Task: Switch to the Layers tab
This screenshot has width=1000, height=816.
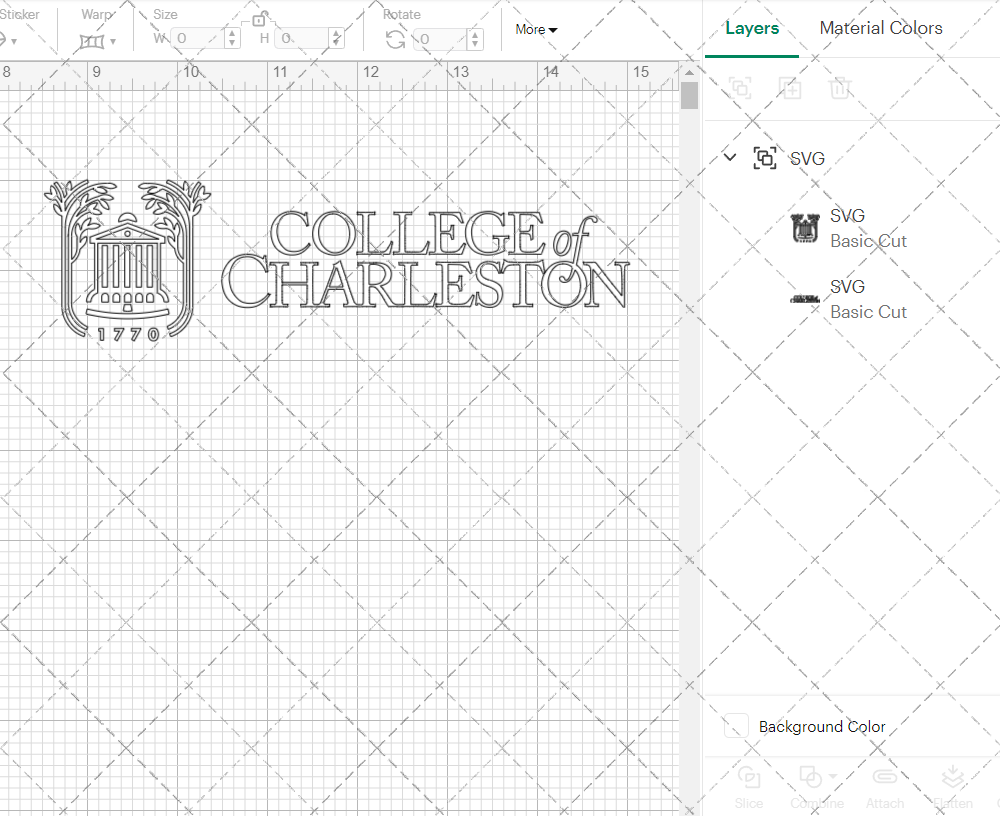Action: point(752,28)
